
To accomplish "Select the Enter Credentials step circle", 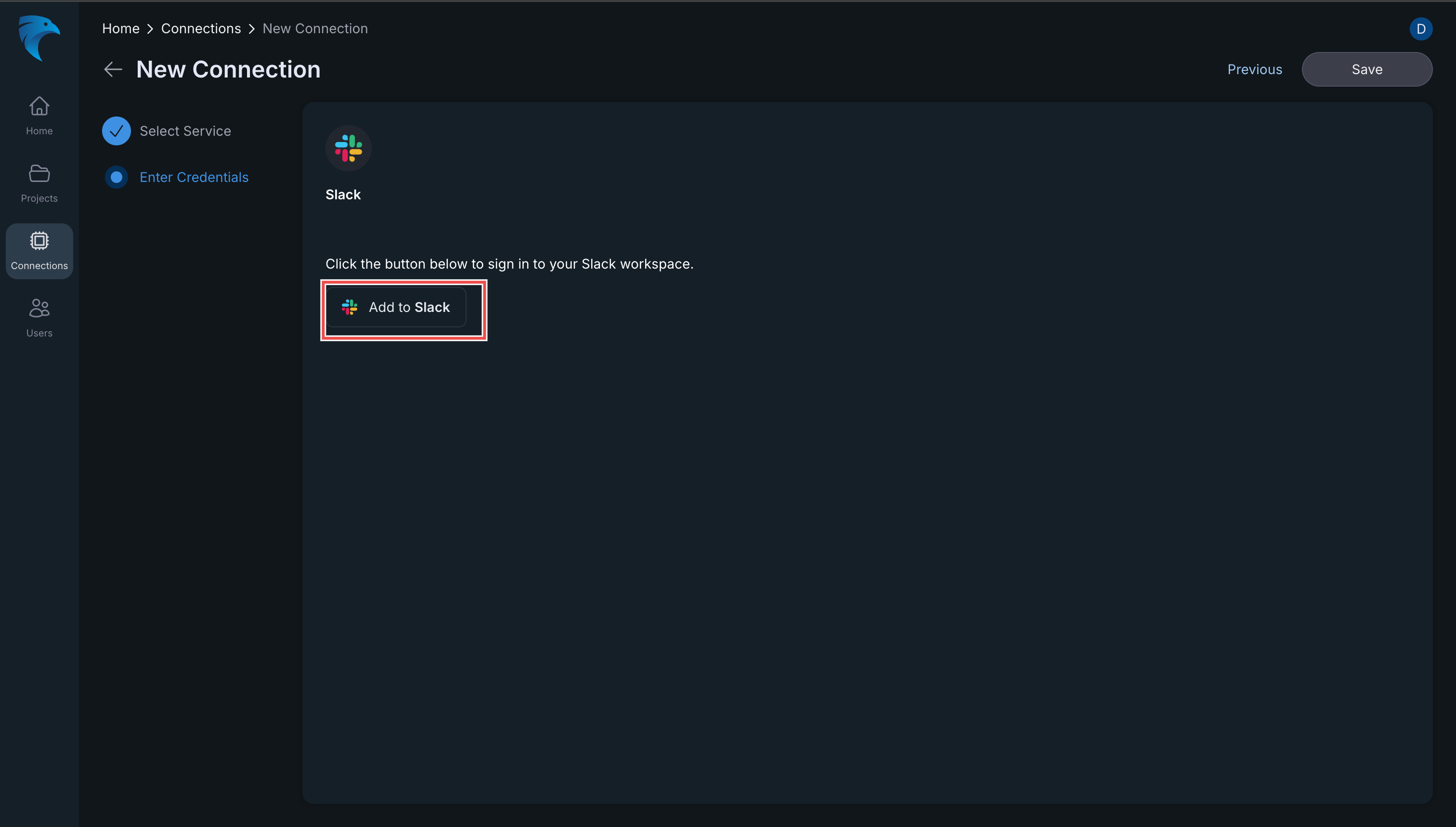I will tap(117, 177).
